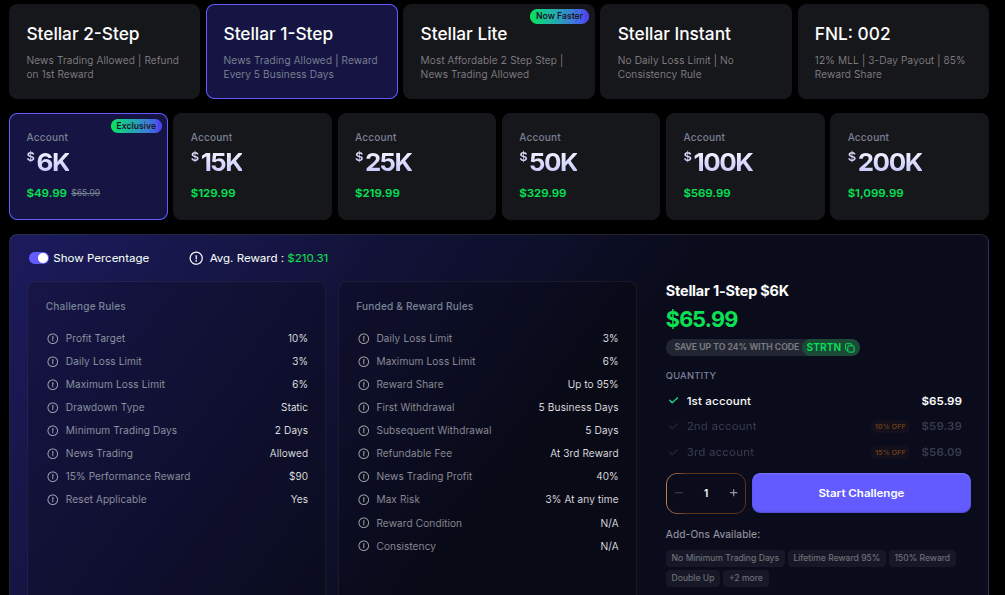Click info icon beside Maximum Loss Limit in Funded rules

point(363,362)
